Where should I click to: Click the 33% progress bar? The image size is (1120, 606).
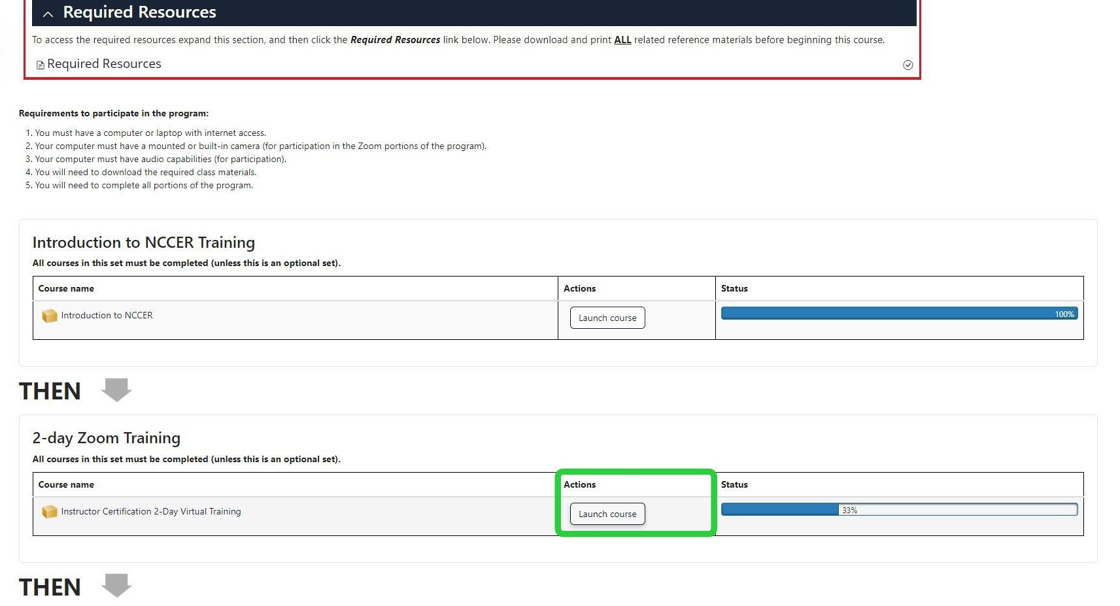898,510
